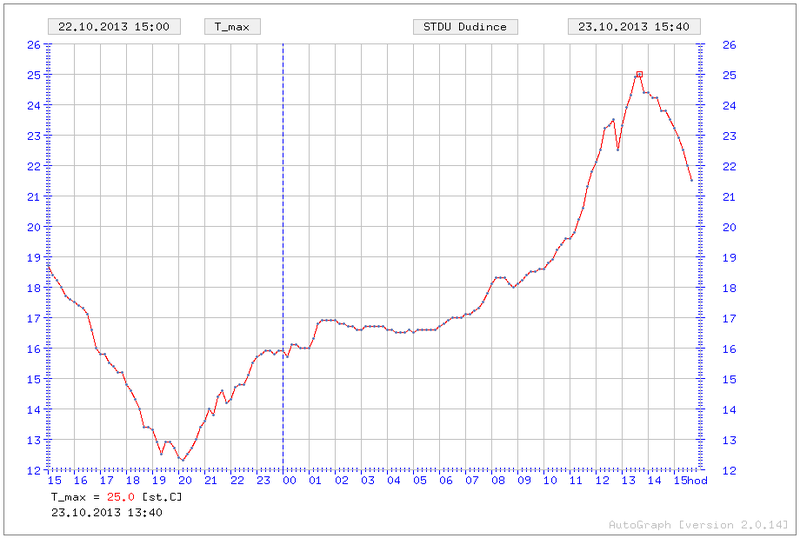
Task: Click the 23.10.2013 13:40 timestamp below the chart
Action: 106,512
